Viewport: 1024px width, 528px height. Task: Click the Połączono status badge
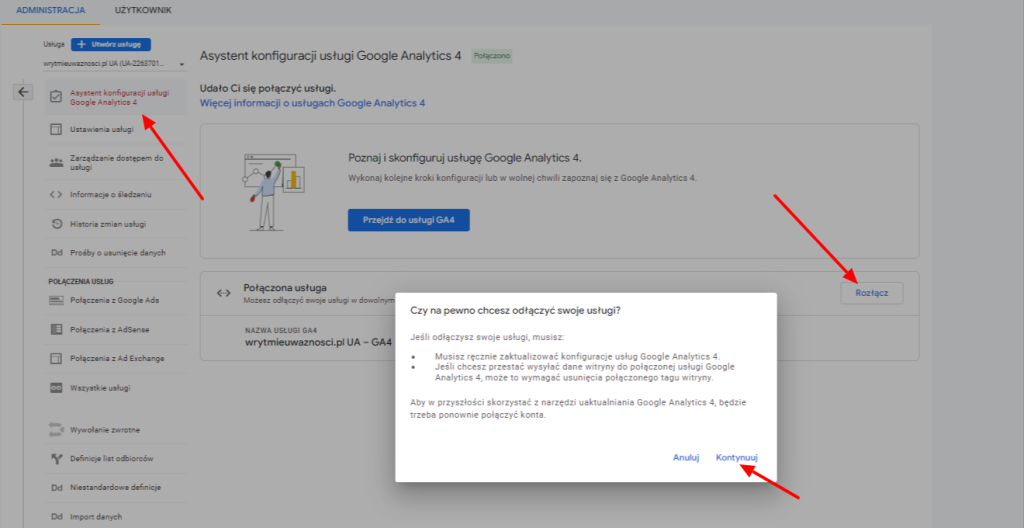(x=492, y=56)
